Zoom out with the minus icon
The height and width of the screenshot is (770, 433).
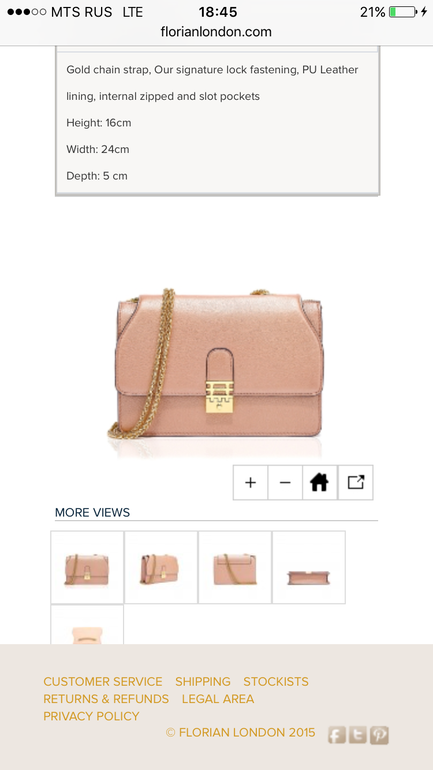[x=285, y=482]
